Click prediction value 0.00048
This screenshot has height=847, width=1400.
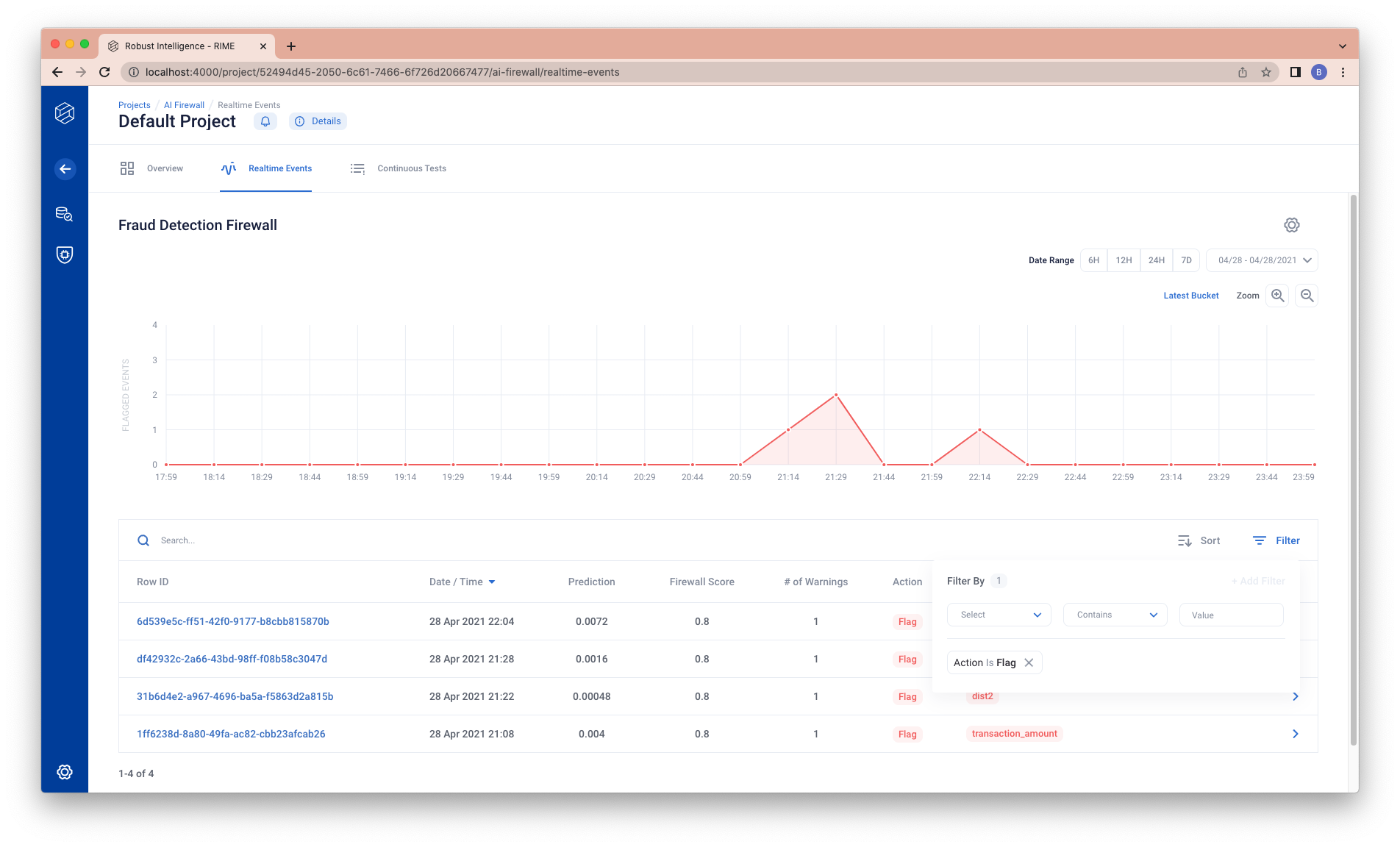click(592, 696)
